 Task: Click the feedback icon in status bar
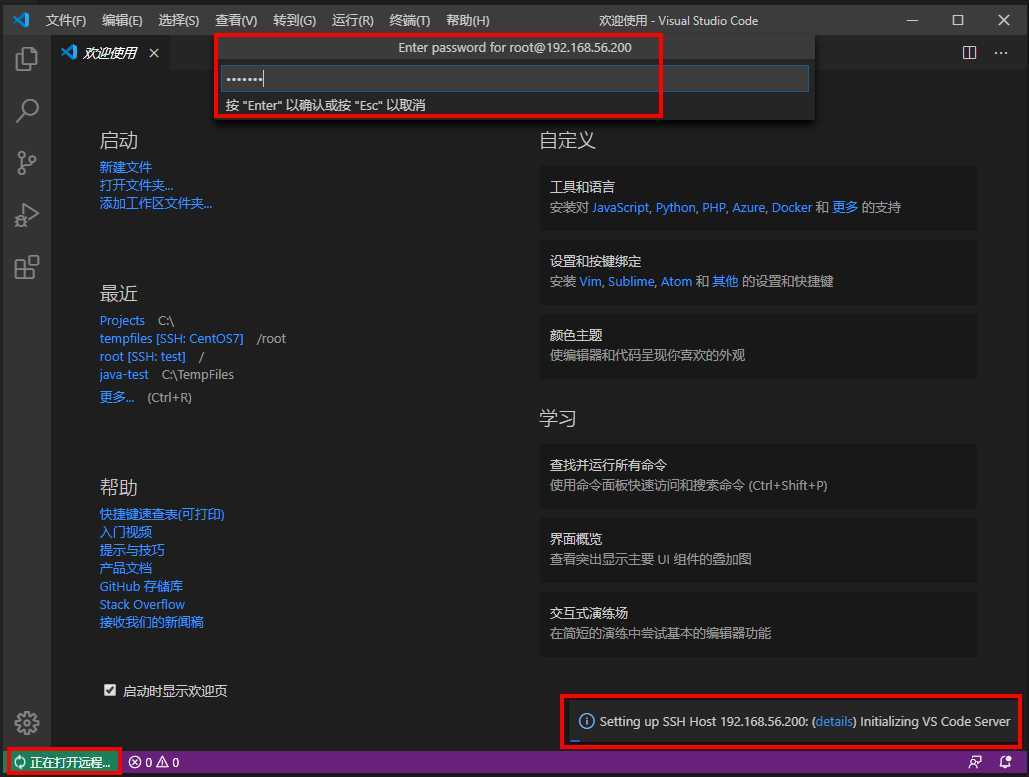975,762
